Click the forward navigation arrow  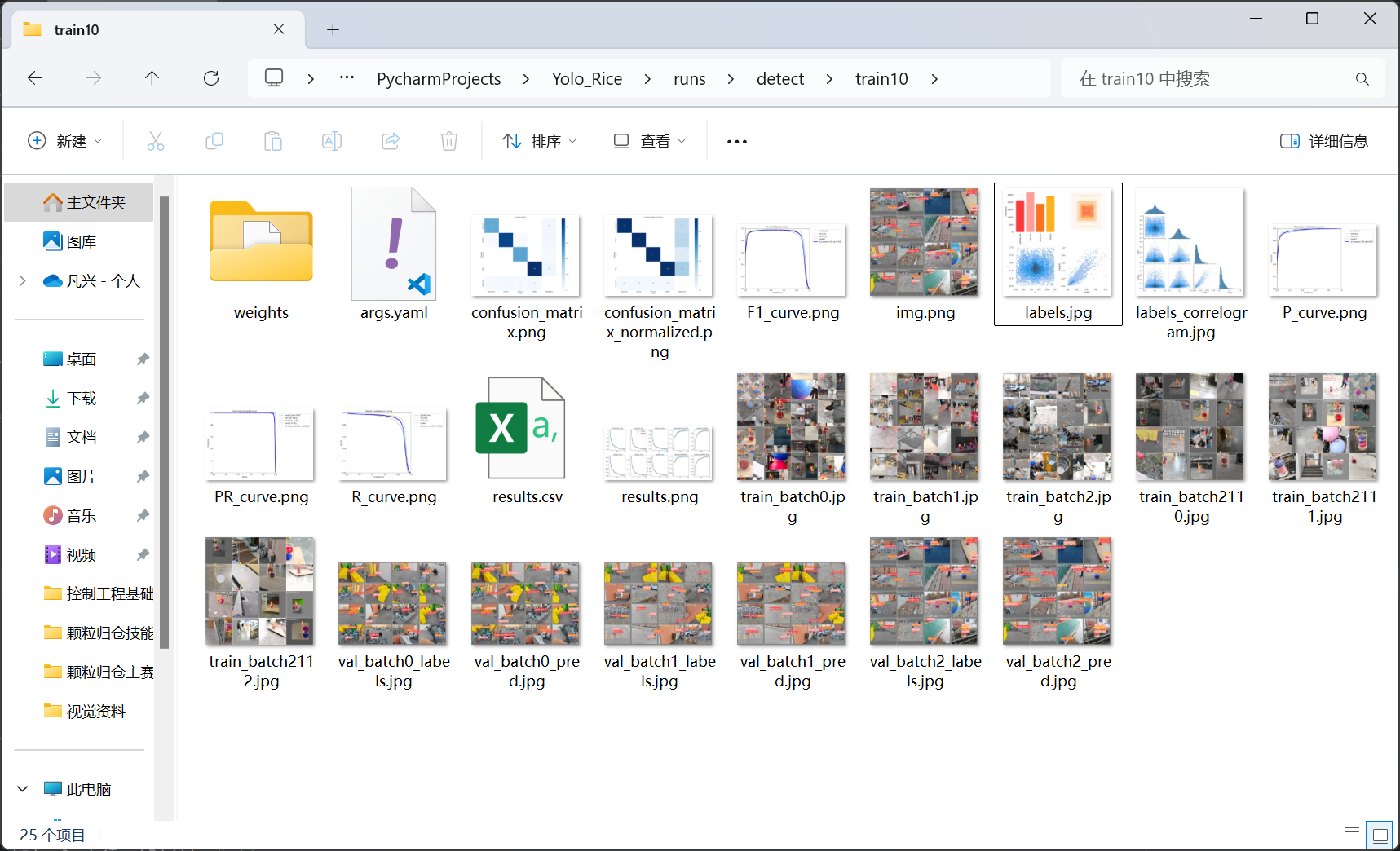pos(94,78)
